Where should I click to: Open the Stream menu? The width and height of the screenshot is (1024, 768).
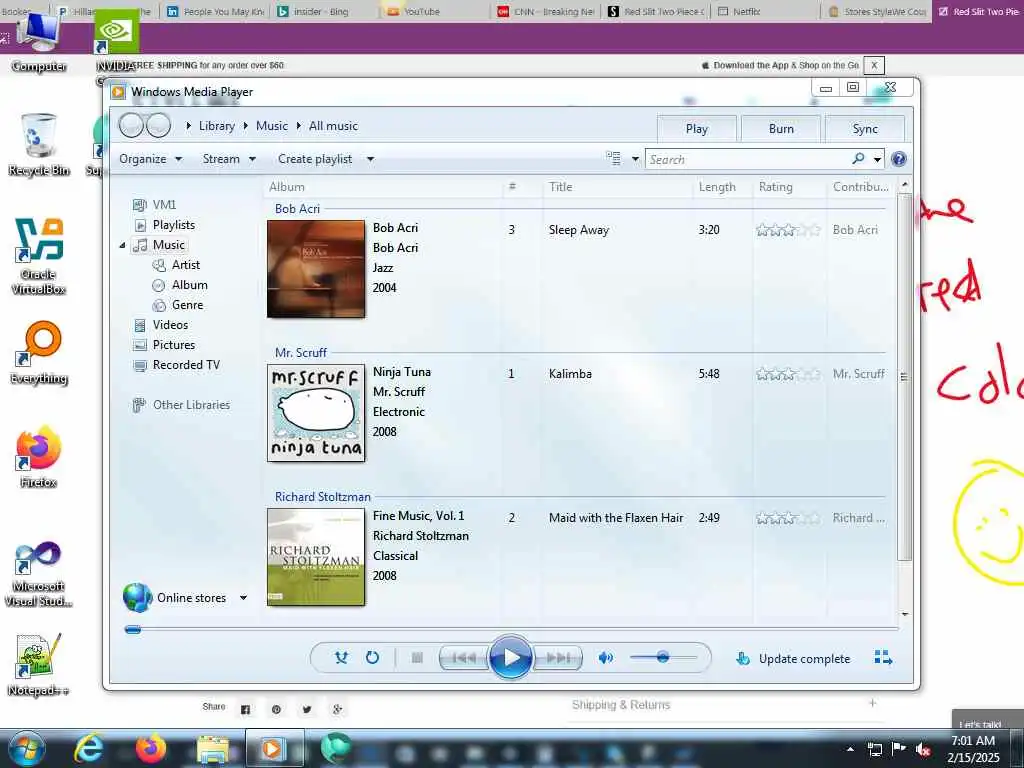point(229,159)
